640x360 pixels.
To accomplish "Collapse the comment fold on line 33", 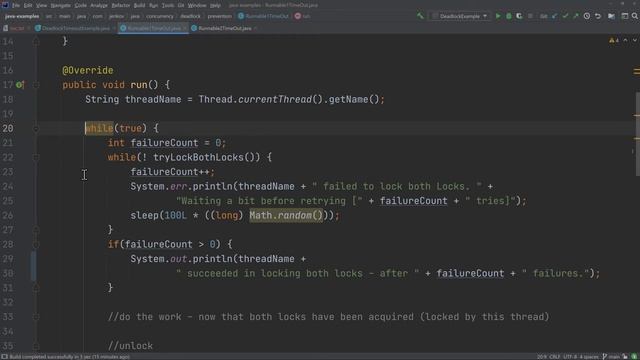I will coord(36,317).
